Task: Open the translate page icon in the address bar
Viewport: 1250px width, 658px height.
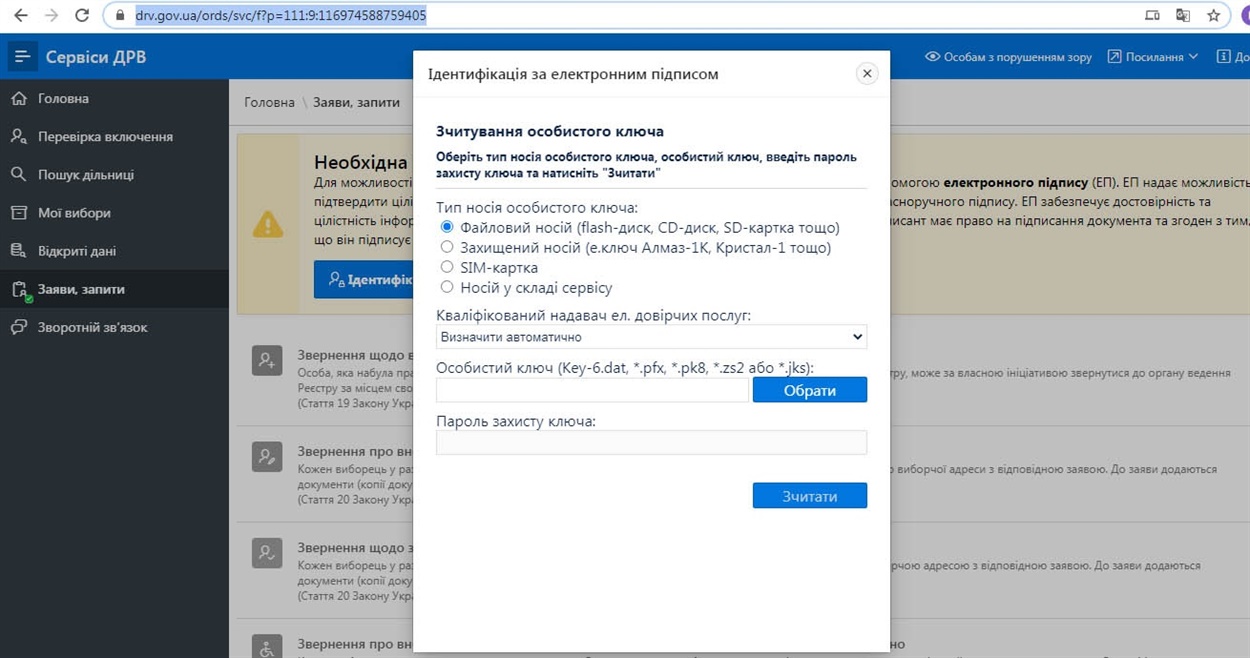Action: [1183, 16]
